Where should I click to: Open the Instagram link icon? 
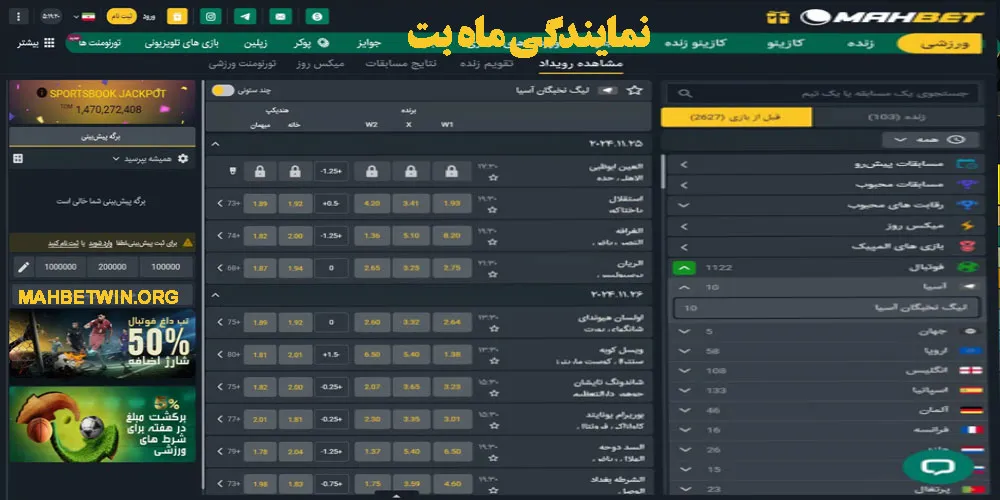point(210,16)
